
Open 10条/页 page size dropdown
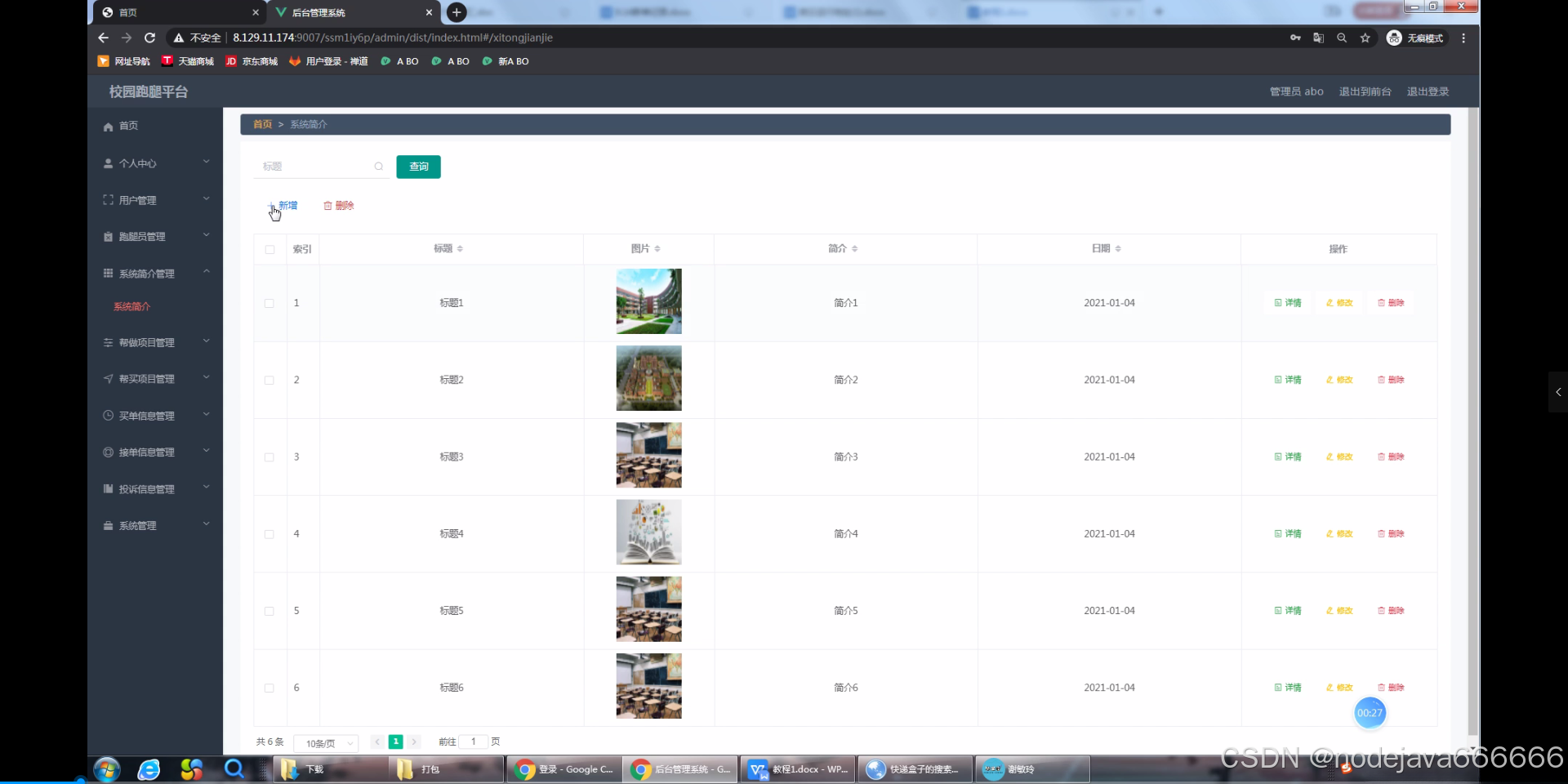[x=326, y=743]
